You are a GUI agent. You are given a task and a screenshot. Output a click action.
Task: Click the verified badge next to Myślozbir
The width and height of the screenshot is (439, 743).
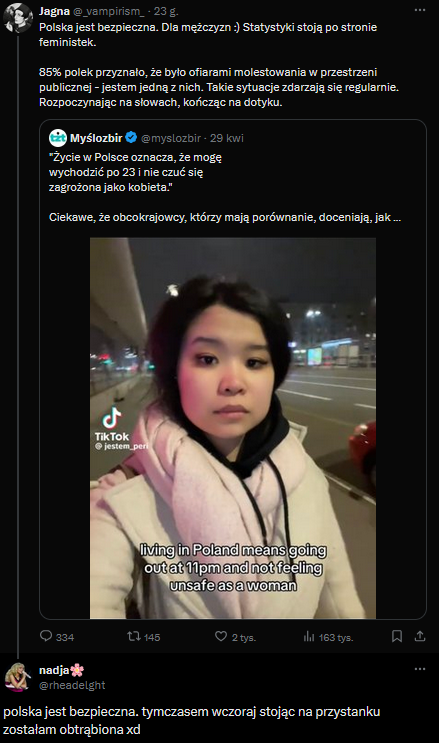[x=131, y=138]
